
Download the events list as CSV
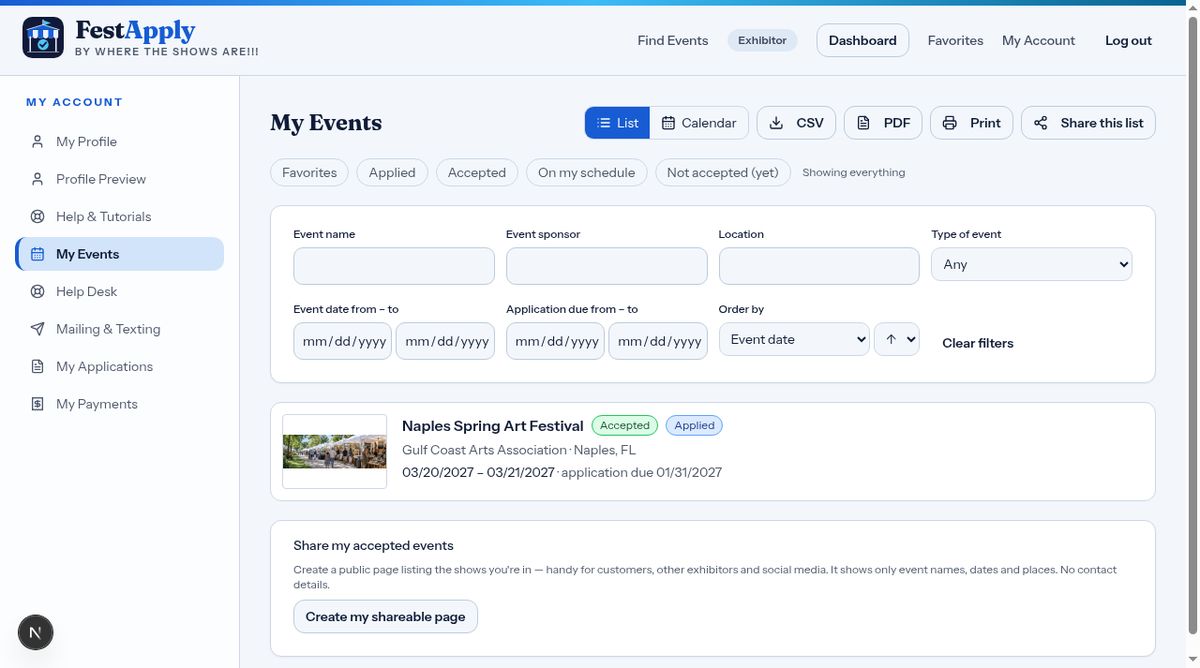(x=797, y=123)
